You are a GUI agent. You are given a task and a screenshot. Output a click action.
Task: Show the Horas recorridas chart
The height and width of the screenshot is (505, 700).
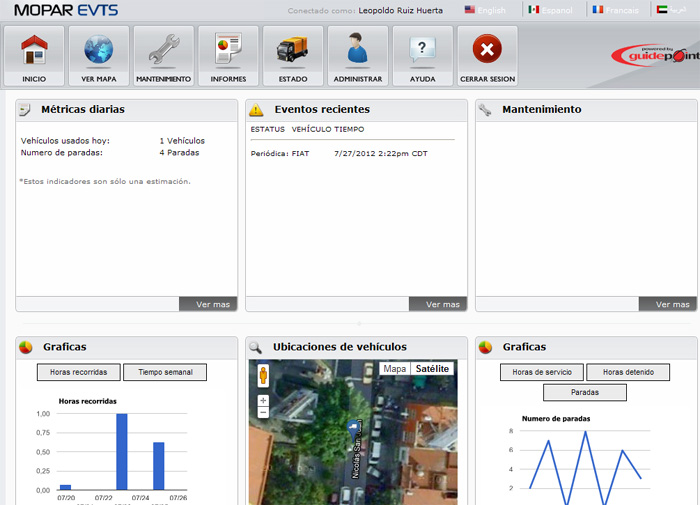79,372
